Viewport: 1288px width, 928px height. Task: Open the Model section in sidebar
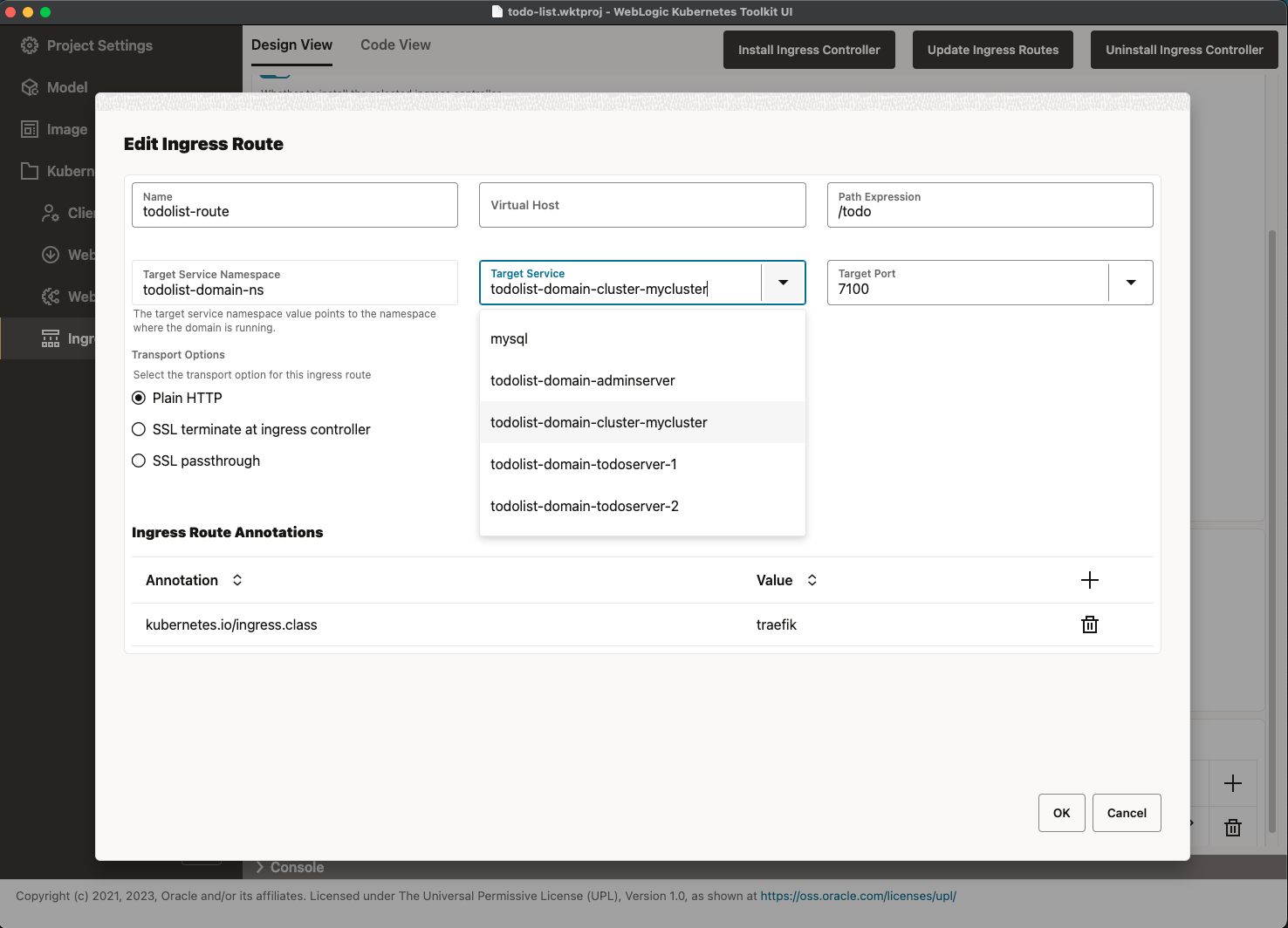click(67, 87)
